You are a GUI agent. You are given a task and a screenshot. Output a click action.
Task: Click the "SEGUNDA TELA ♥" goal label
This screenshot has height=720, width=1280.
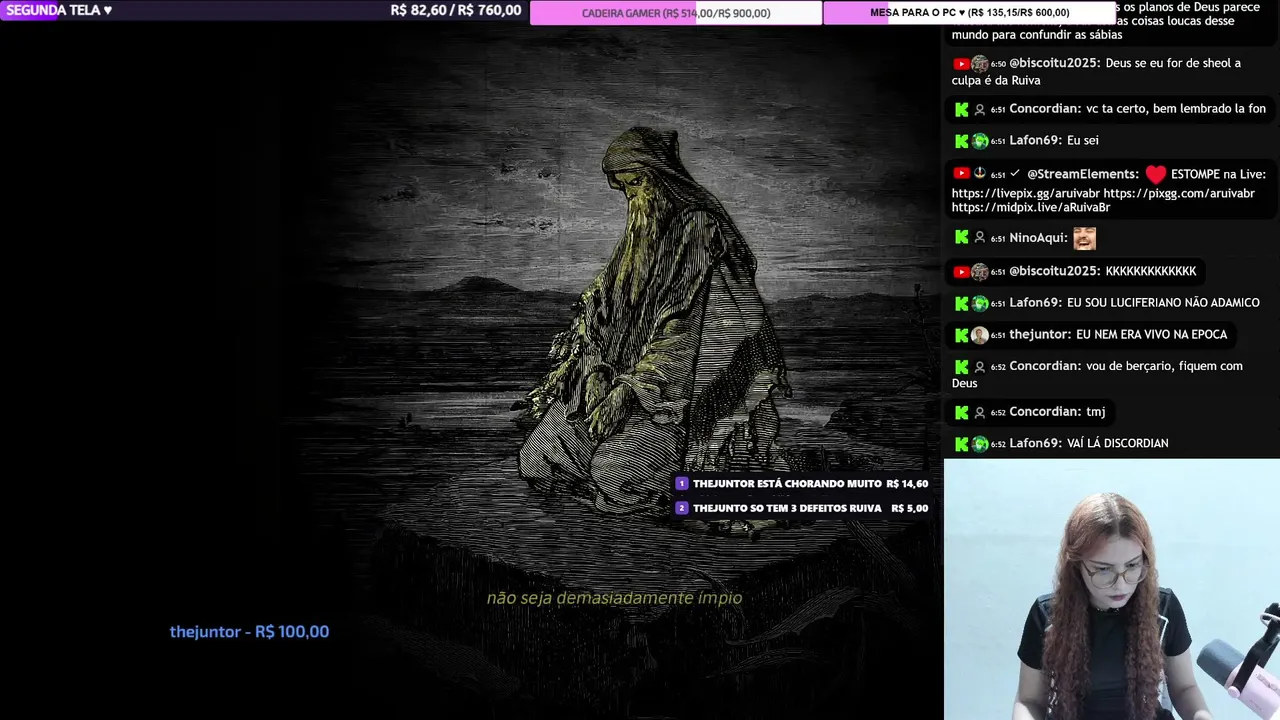coord(59,10)
